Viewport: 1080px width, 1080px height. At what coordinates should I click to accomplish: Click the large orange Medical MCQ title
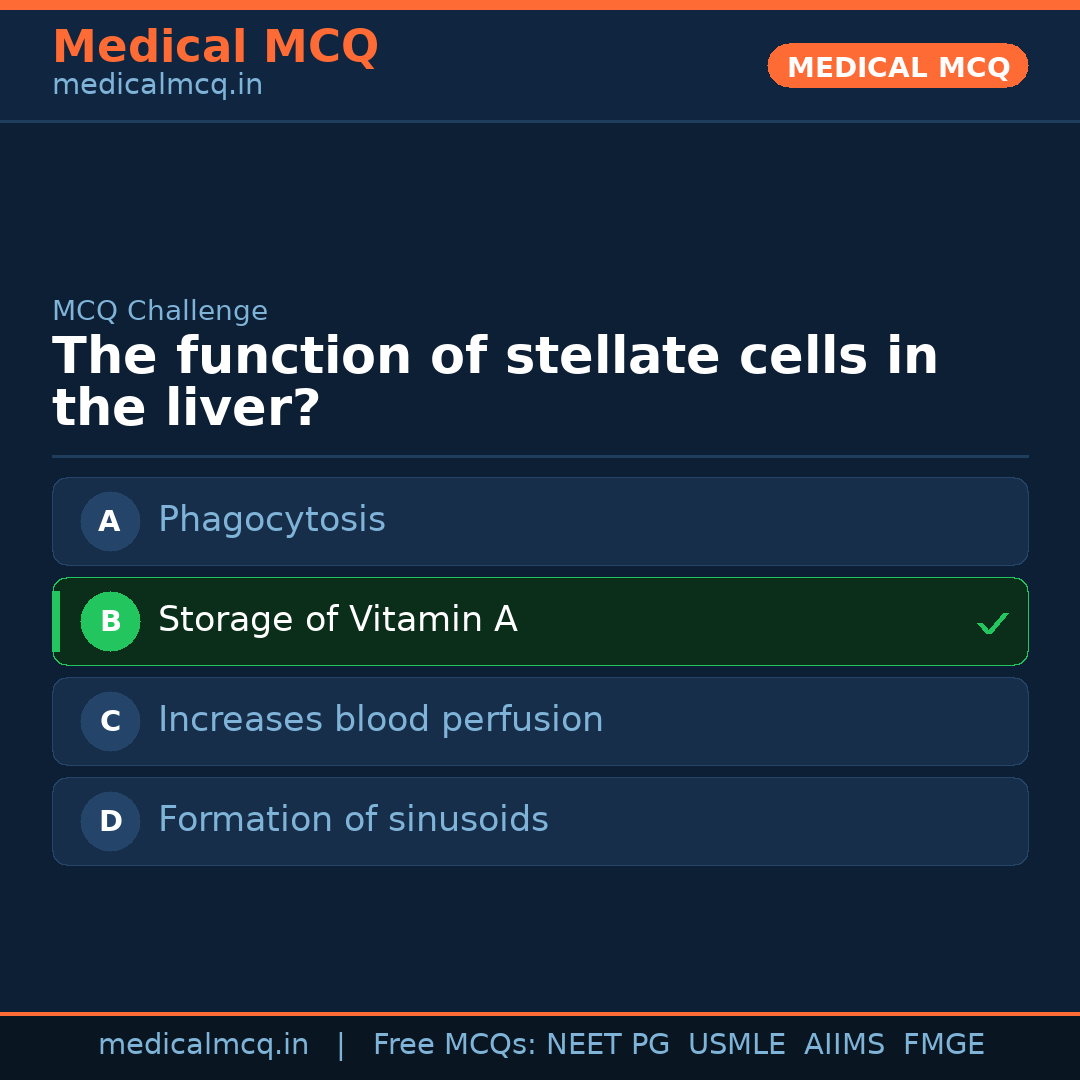pos(215,47)
